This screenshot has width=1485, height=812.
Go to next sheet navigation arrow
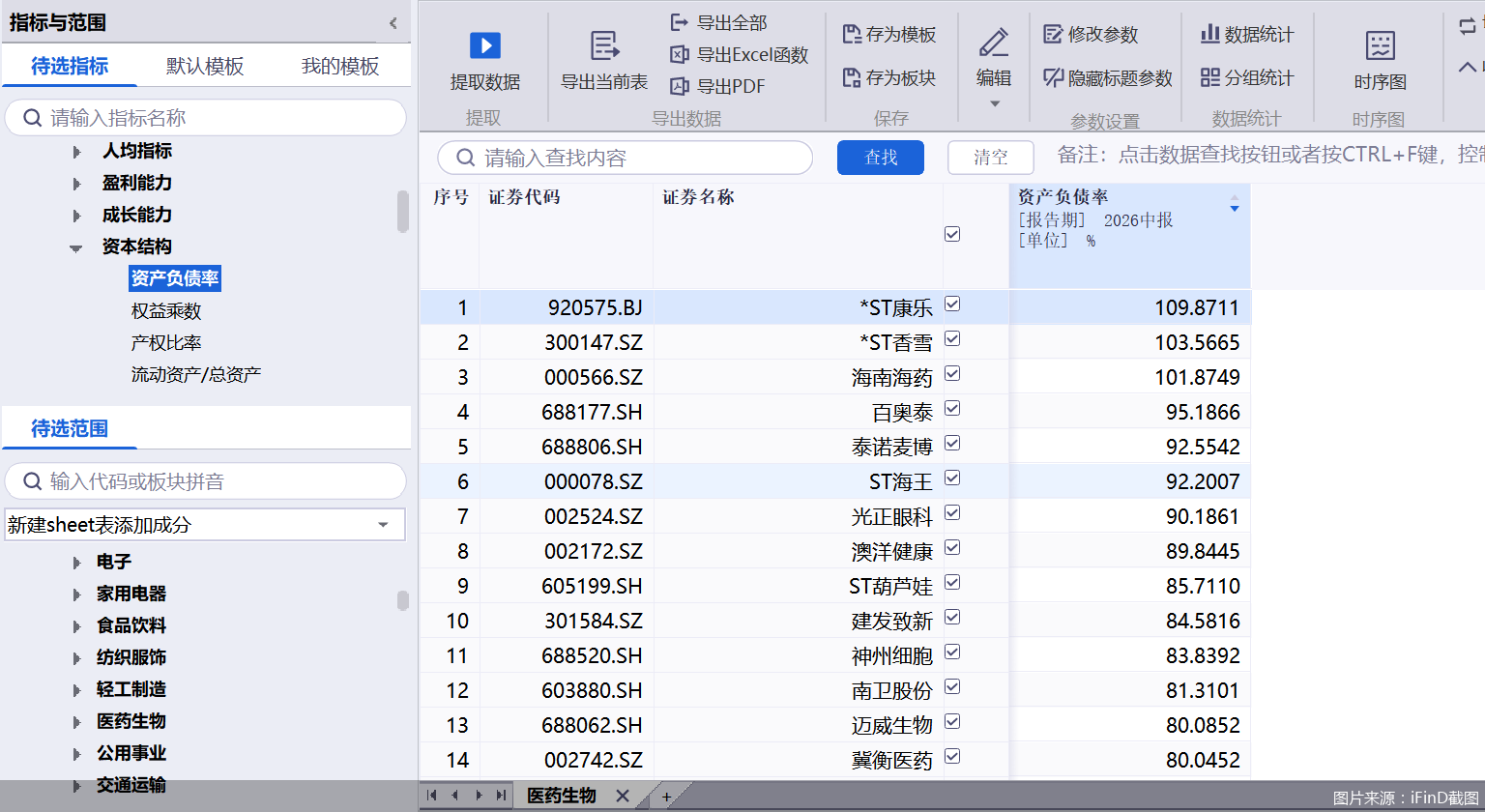click(479, 796)
